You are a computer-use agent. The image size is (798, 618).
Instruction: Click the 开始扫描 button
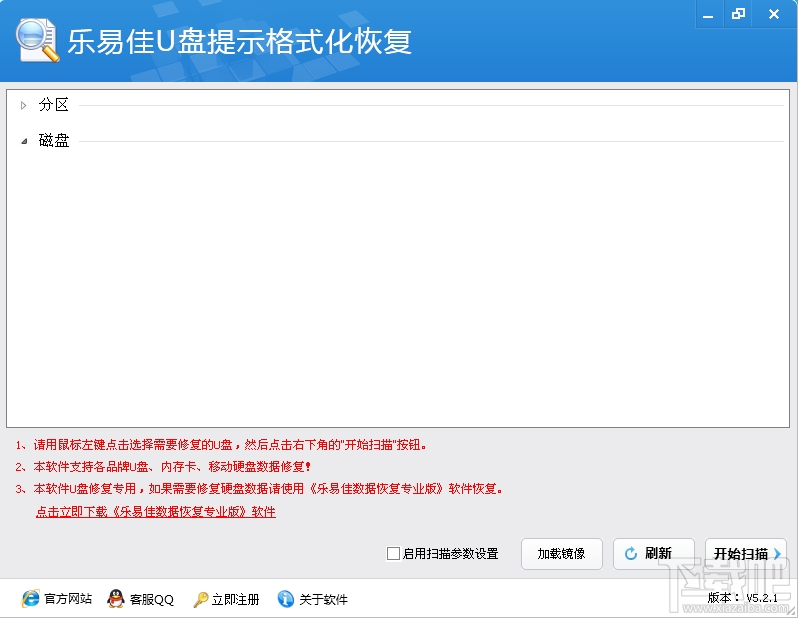click(x=746, y=553)
